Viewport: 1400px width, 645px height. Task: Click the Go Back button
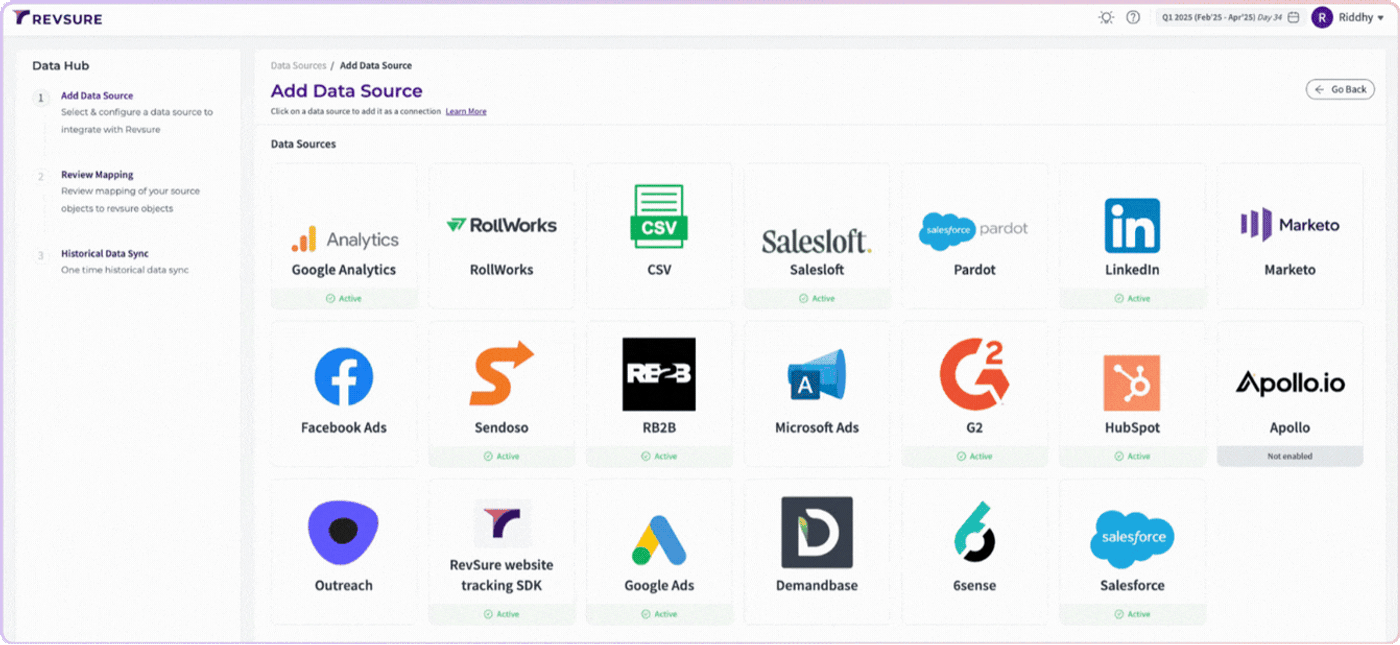[x=1340, y=89]
